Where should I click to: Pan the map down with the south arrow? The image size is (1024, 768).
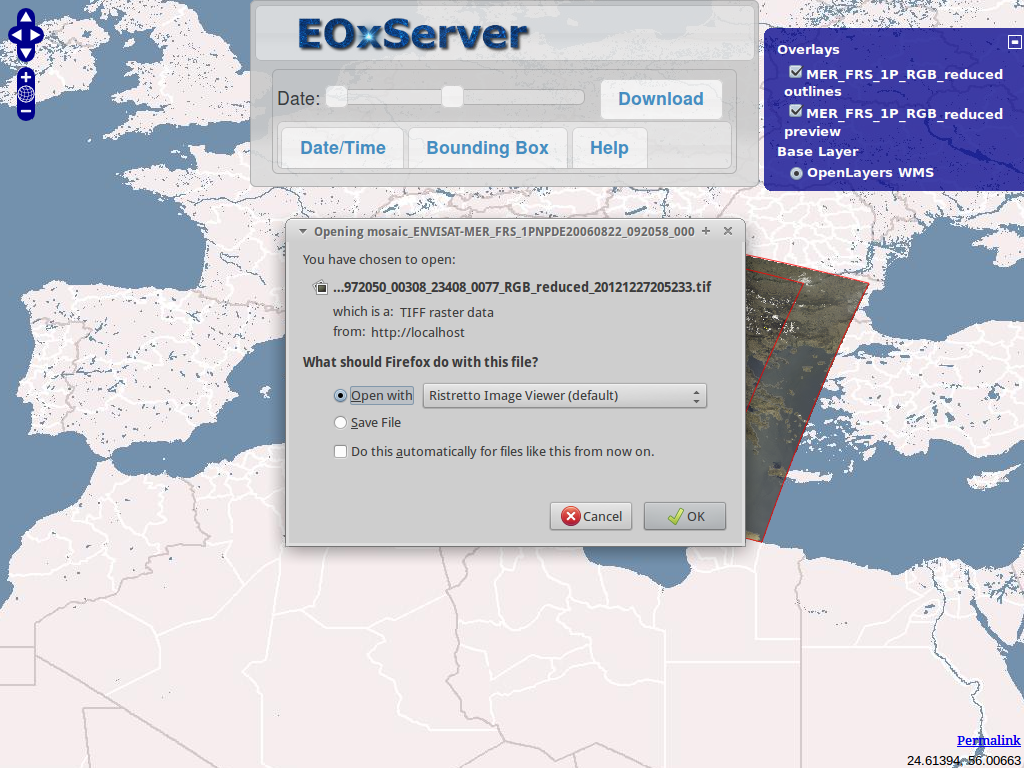[x=25, y=53]
